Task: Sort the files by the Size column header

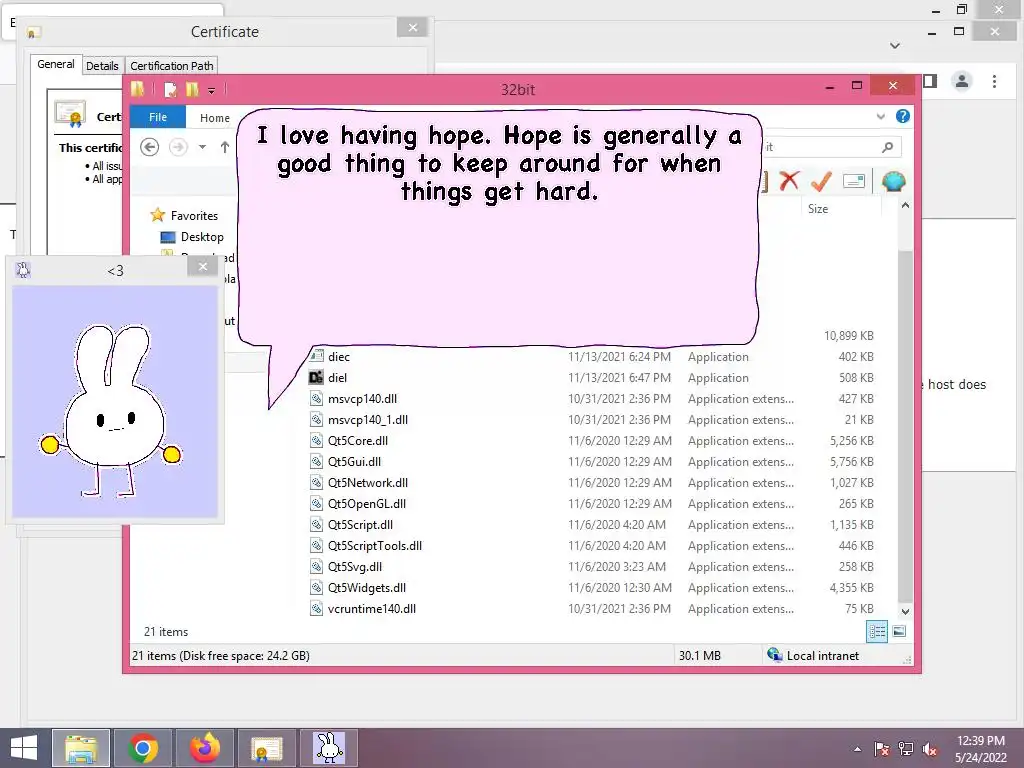Action: [818, 209]
